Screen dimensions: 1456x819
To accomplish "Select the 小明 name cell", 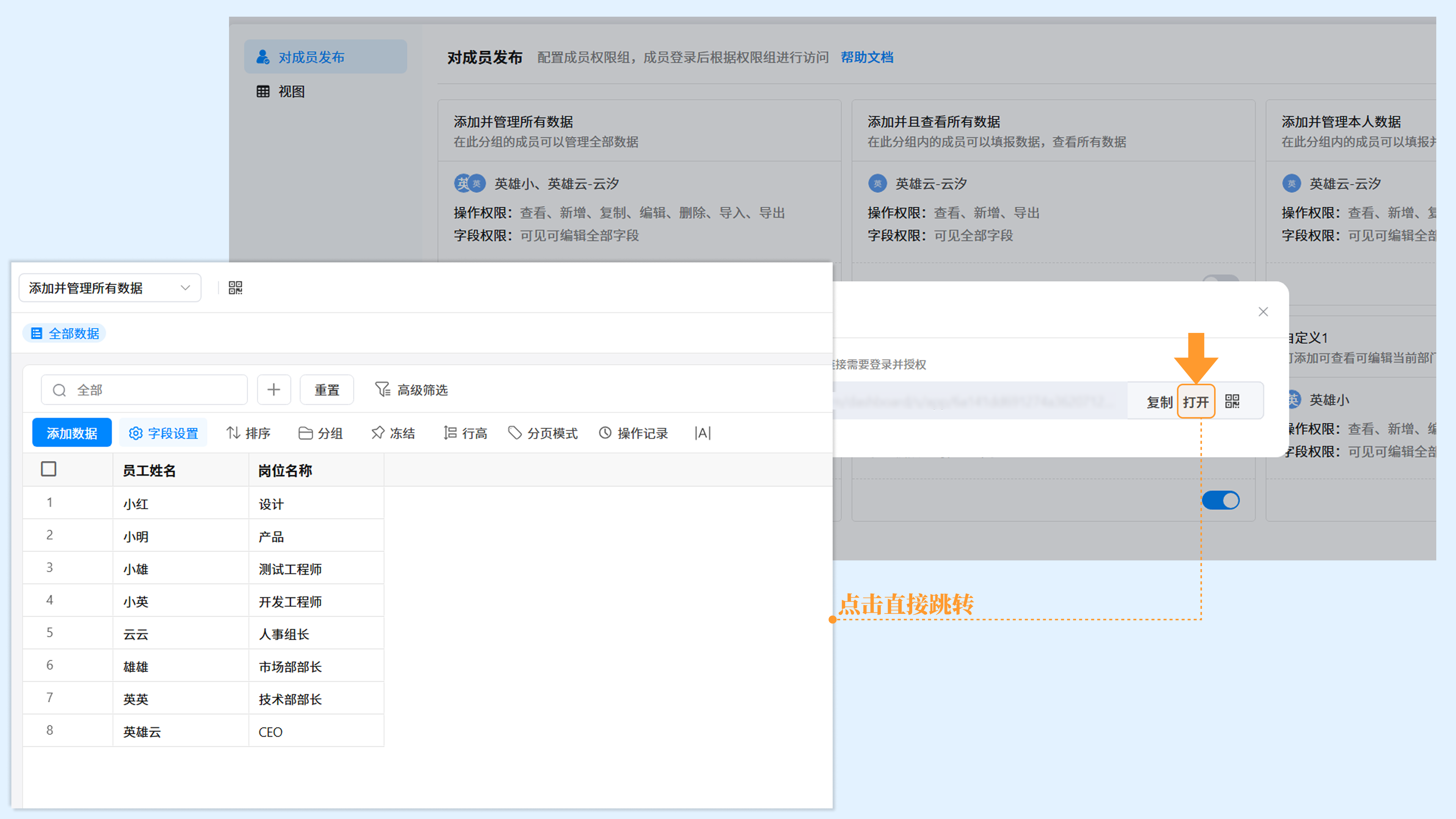I will 181,536.
